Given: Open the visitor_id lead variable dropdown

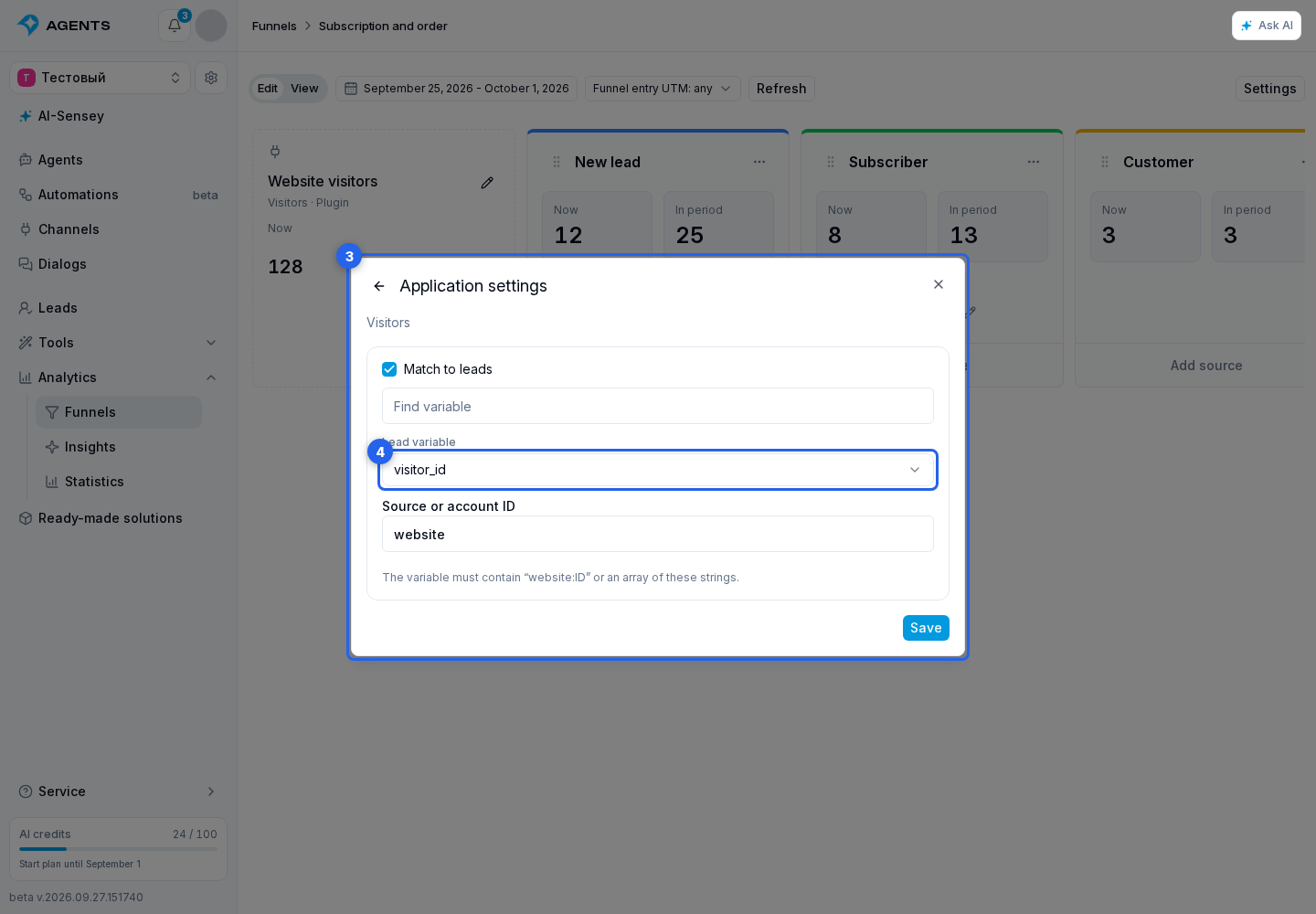Looking at the screenshot, I should click(658, 470).
